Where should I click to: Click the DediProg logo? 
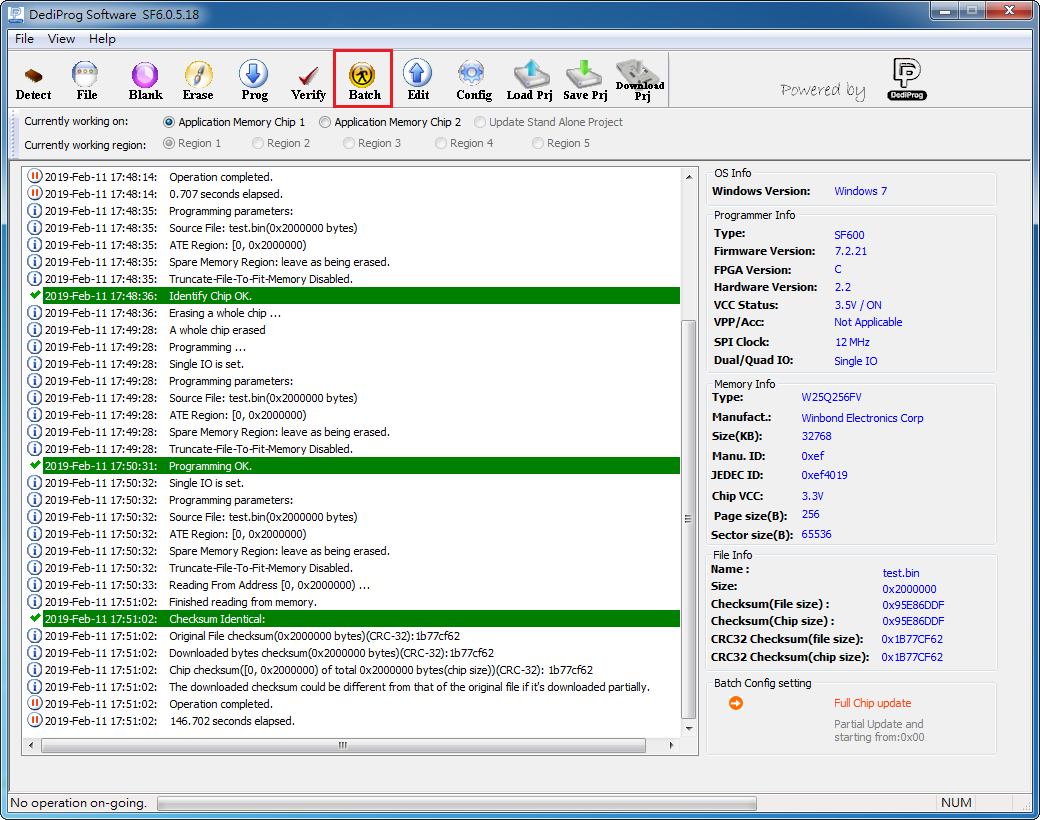coord(906,79)
